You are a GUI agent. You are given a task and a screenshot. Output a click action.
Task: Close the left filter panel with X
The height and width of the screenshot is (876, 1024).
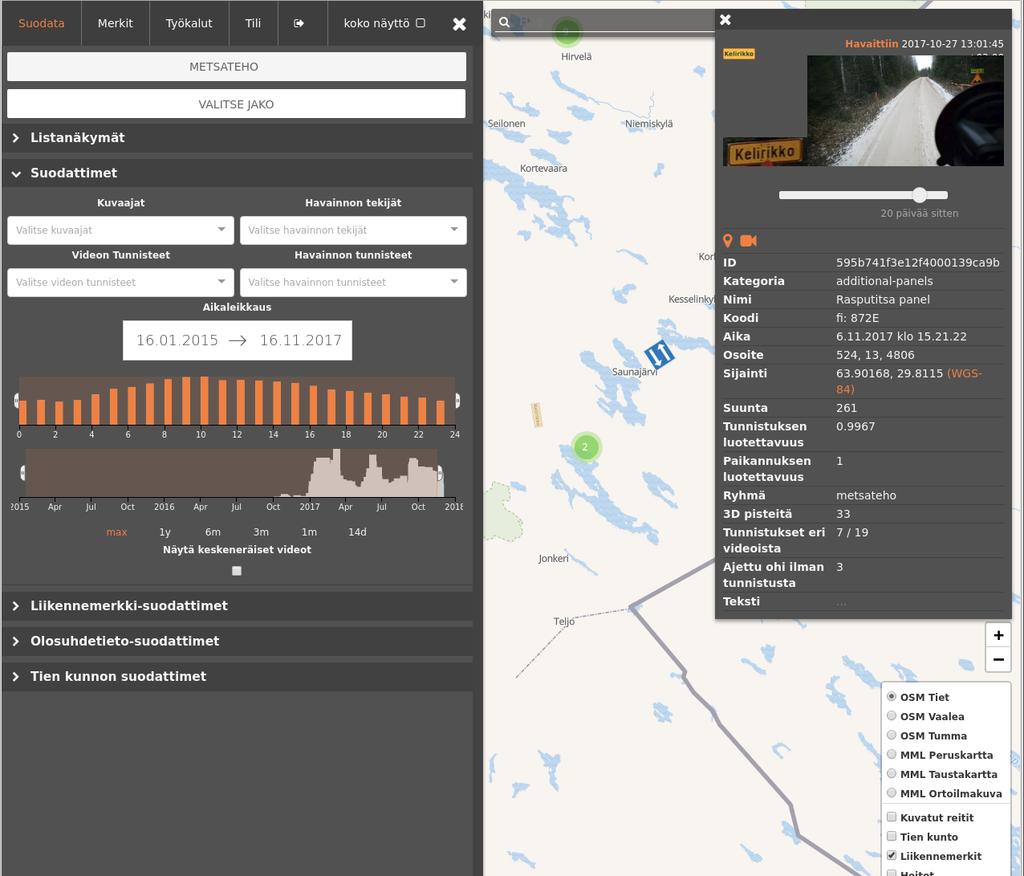[459, 24]
